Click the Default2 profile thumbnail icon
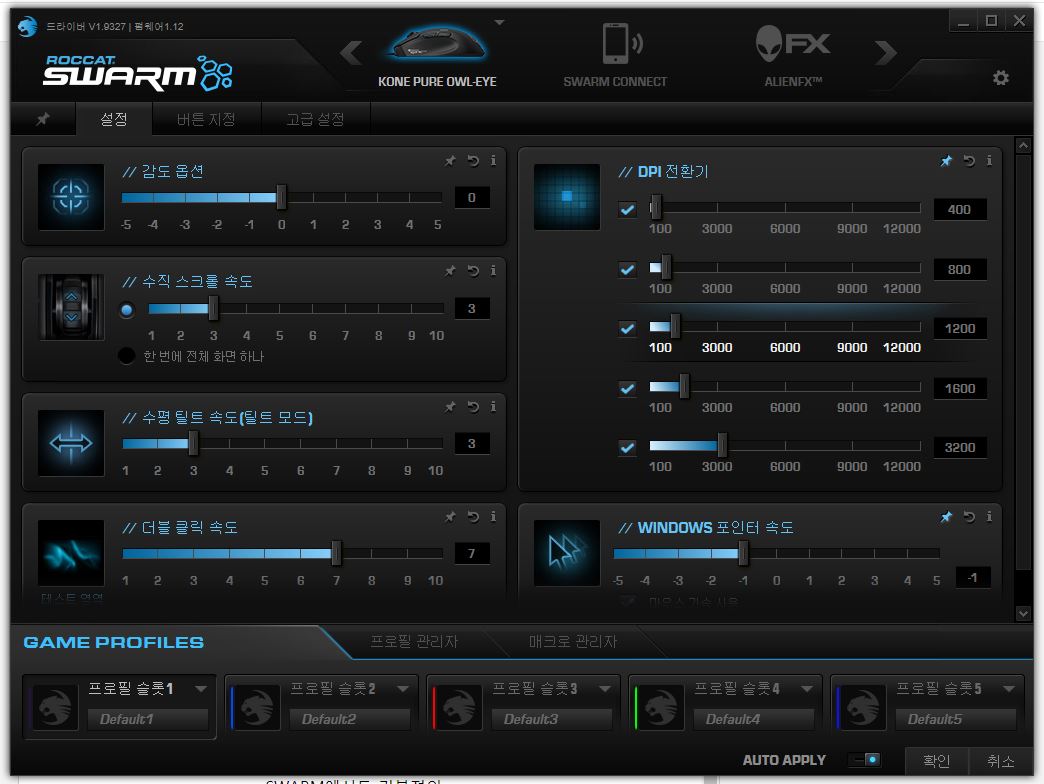Viewport: 1044px width, 784px height. (x=256, y=707)
